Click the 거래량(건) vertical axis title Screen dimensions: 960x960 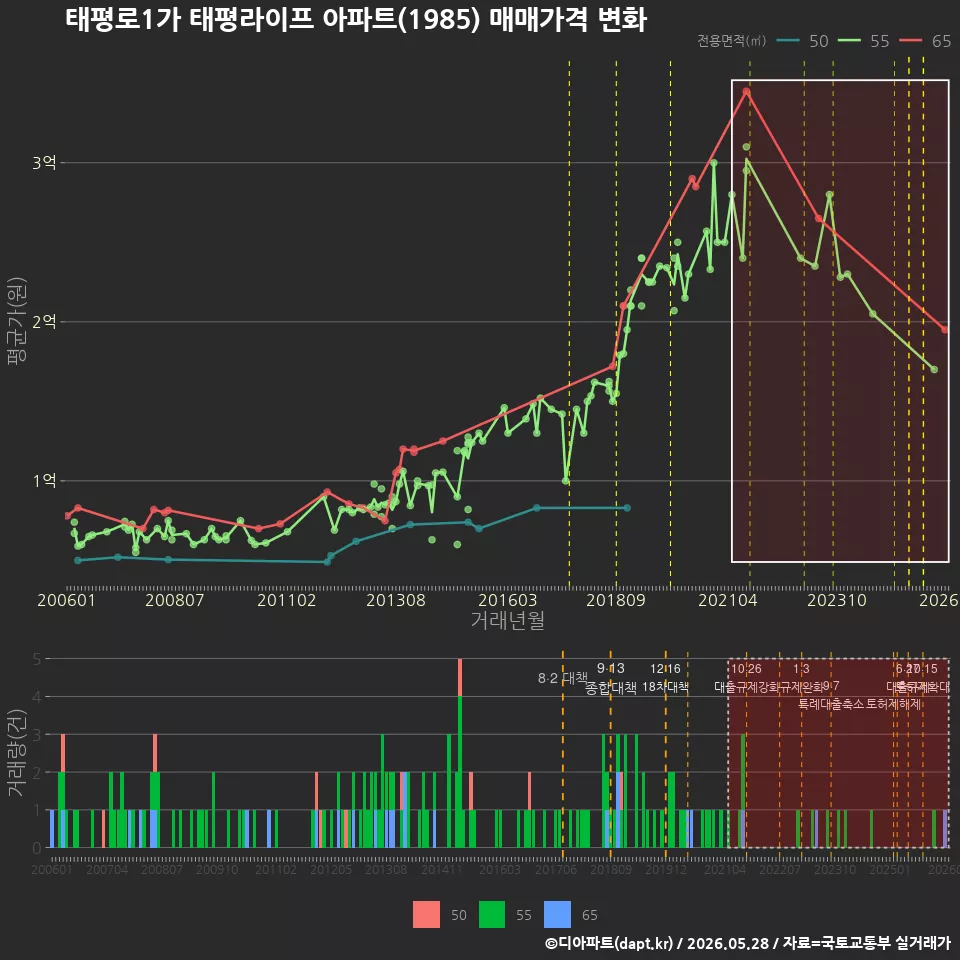click(15, 753)
